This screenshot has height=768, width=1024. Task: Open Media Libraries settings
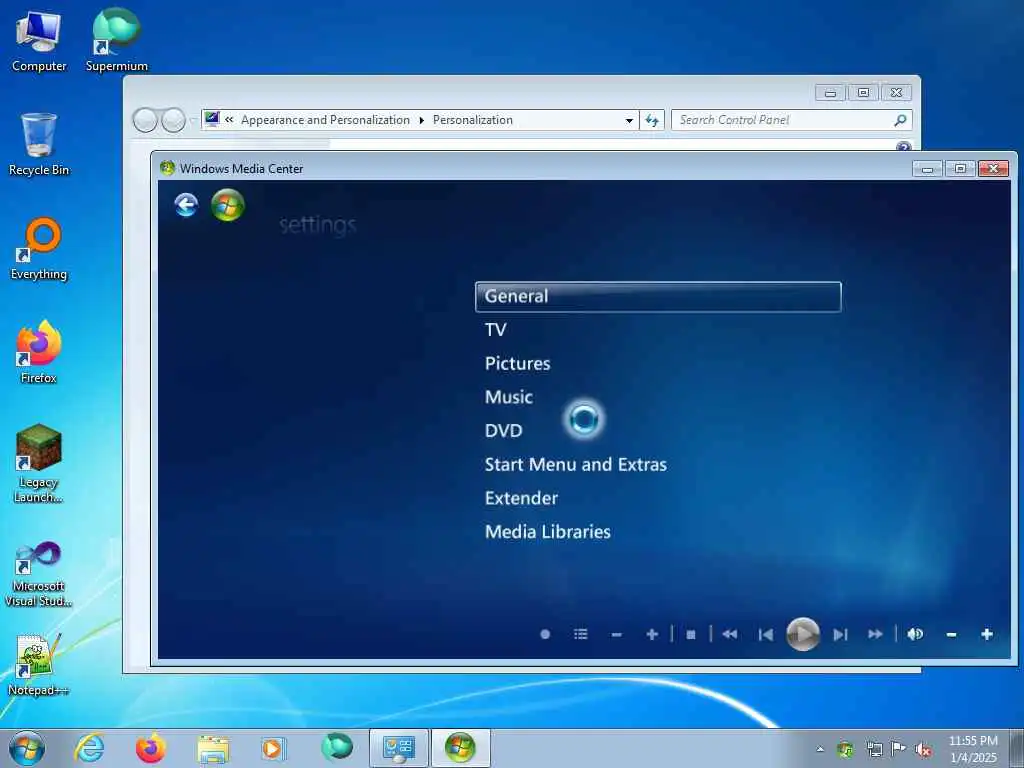[x=547, y=532]
